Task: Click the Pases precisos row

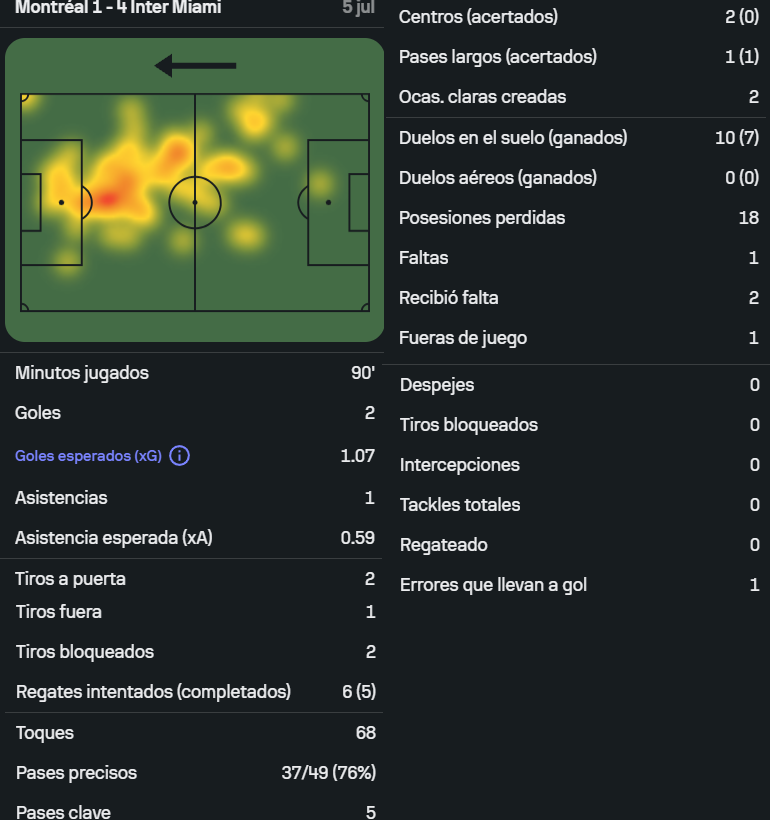Action: 195,772
